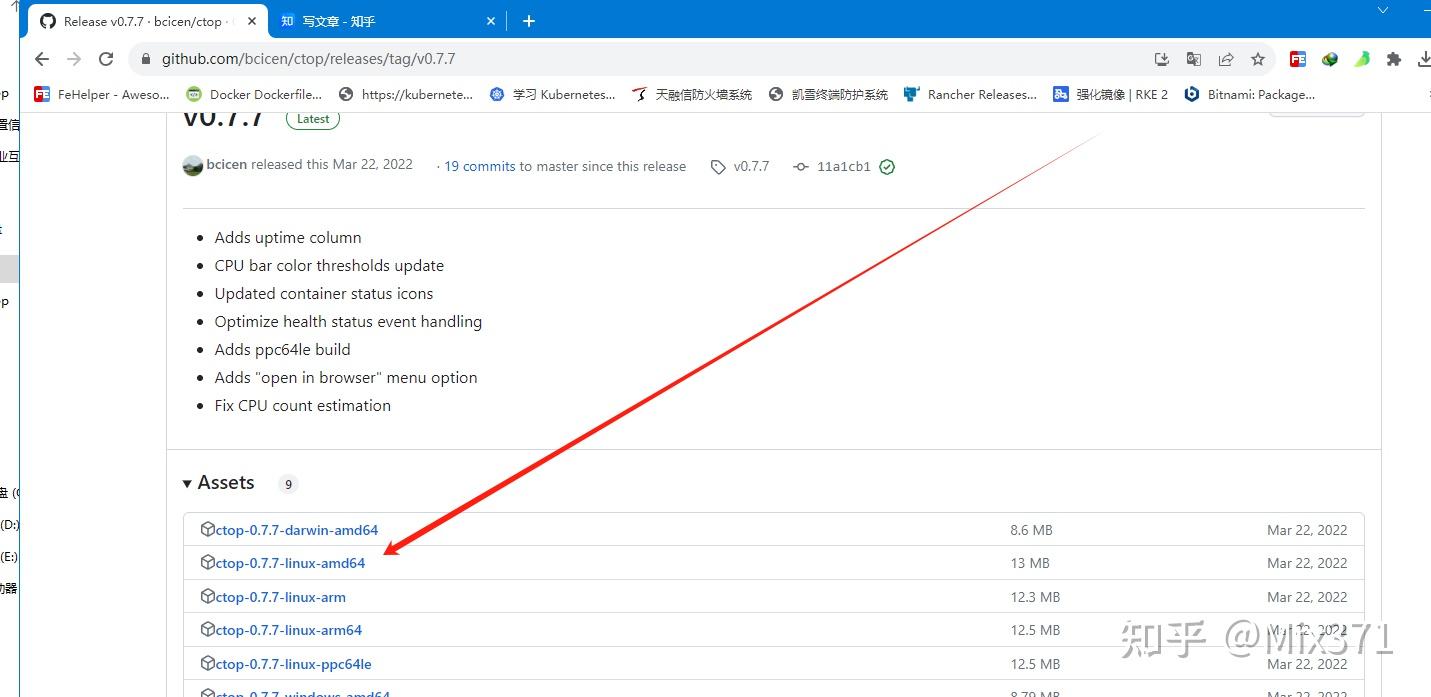Screen dimensions: 1431x697
Task: Click the share page icon
Action: 1225,59
